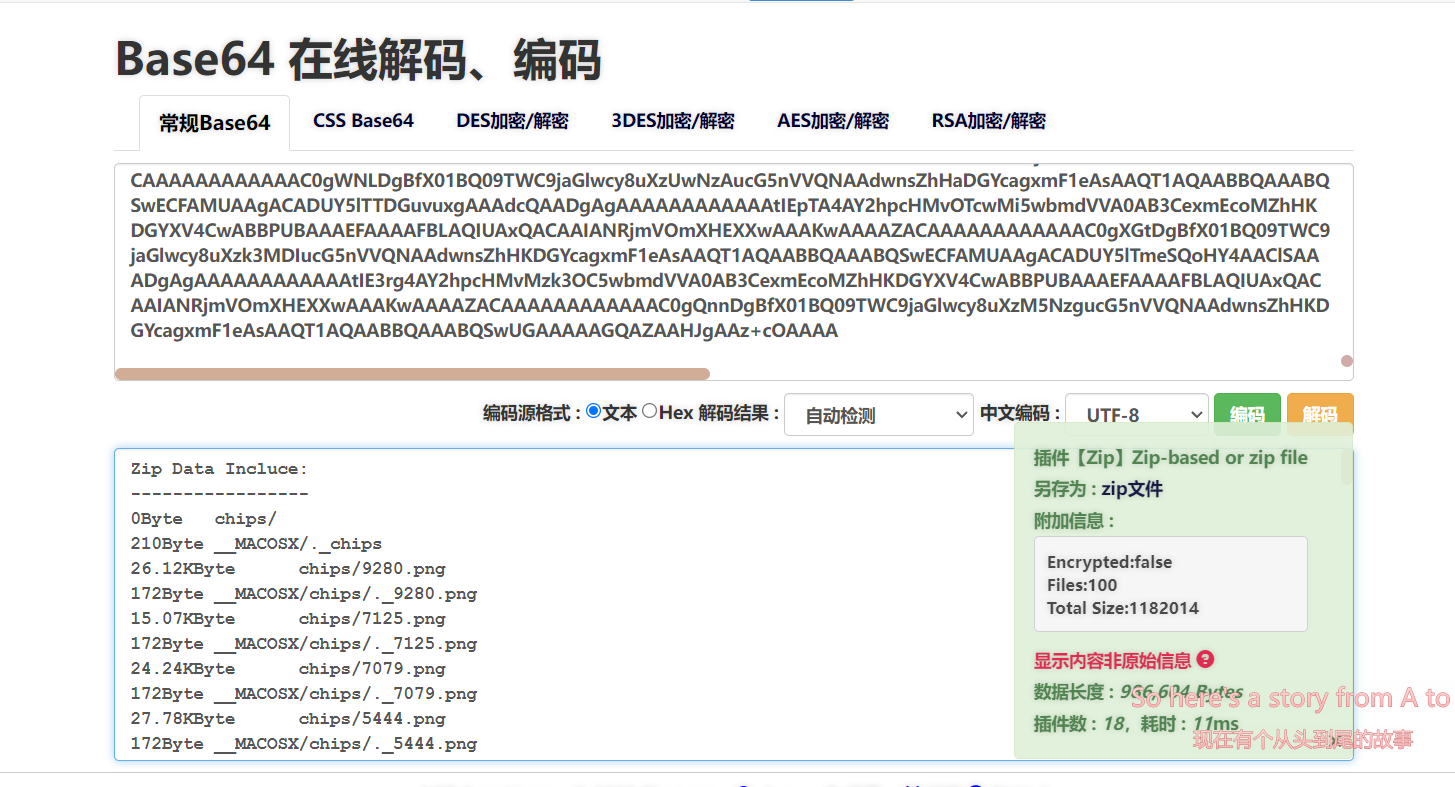
Task: Click the red 显示内容非原始信息 link
Action: (x=1114, y=660)
